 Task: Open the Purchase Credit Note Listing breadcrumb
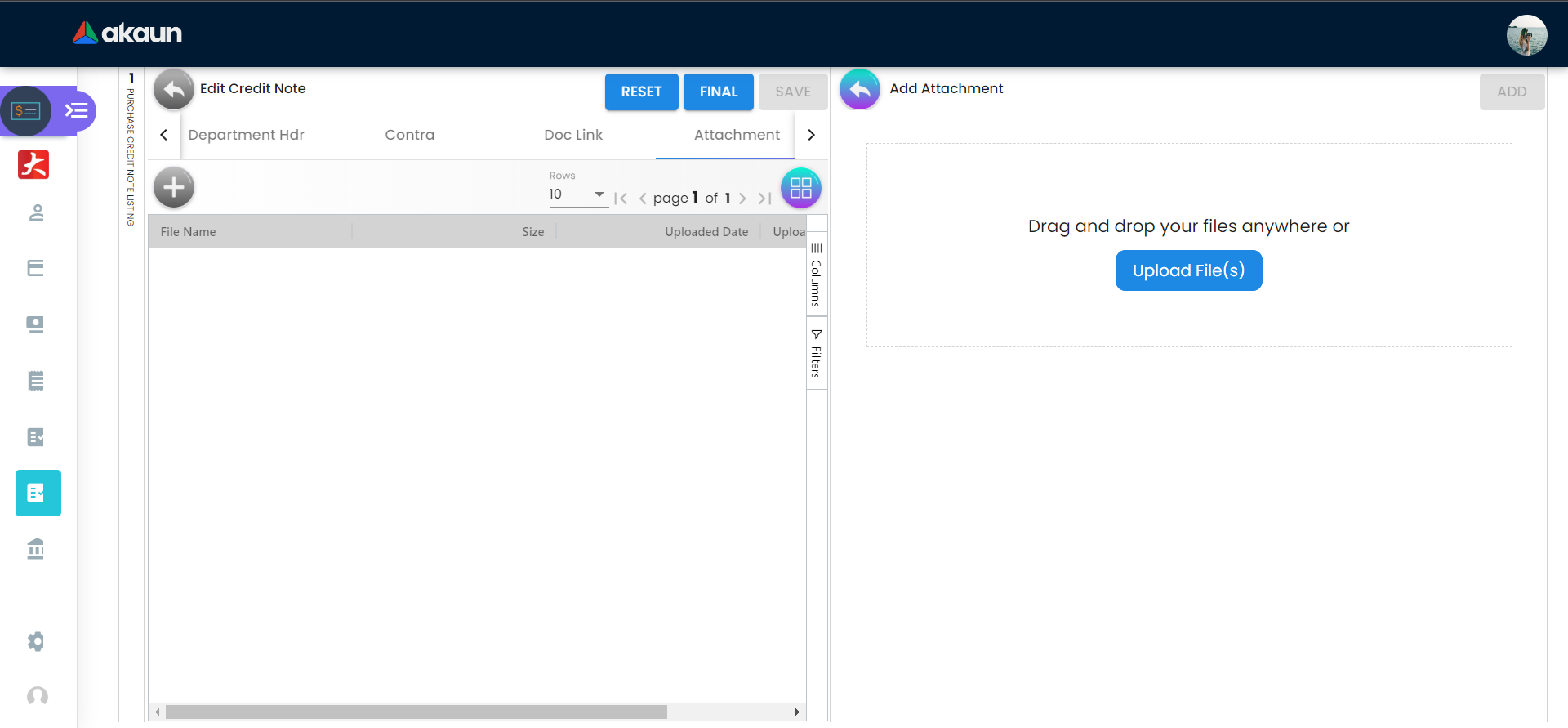(x=131, y=156)
